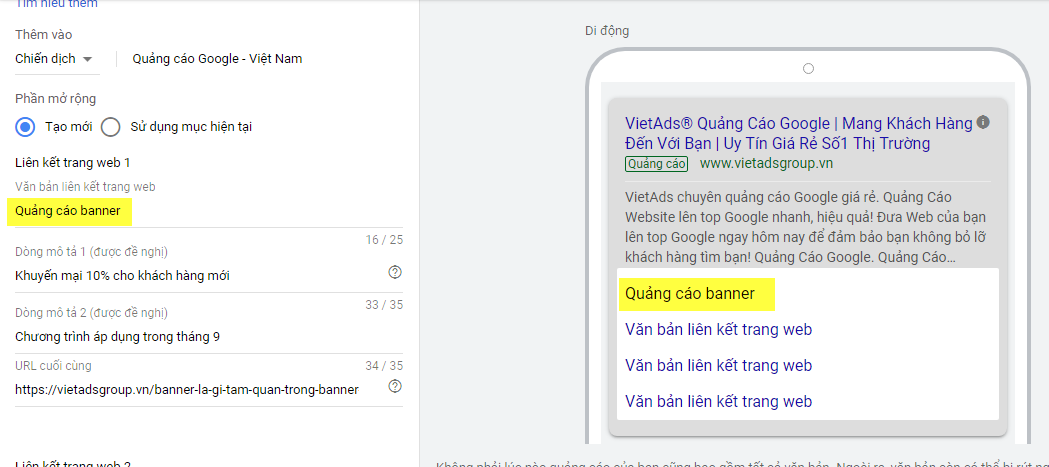Open help icon next to URL cuối cùng
Screen dimensions: 1049x467
tap(395, 386)
